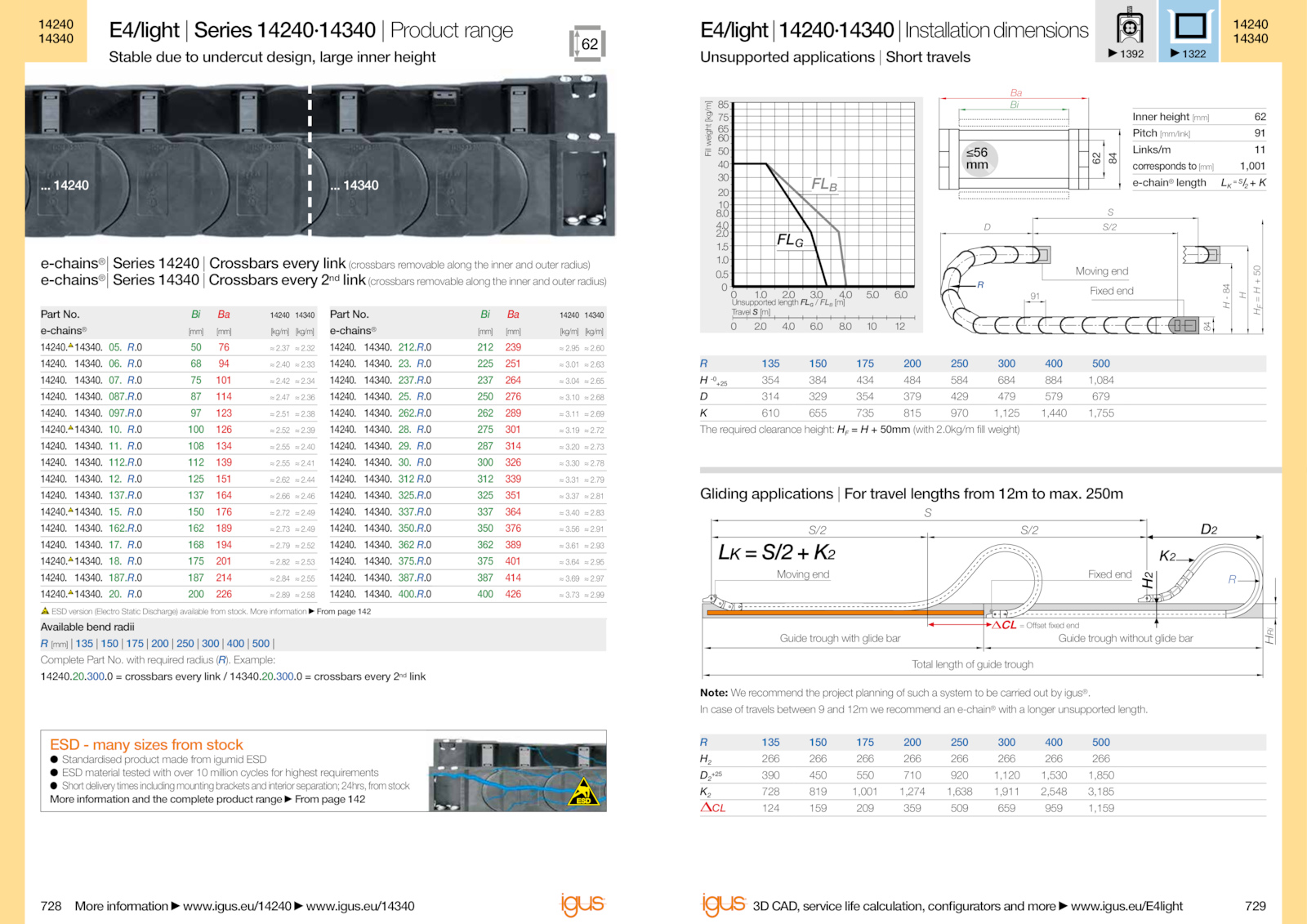
Task: Click part number row 137.R.0
Action: (178, 496)
